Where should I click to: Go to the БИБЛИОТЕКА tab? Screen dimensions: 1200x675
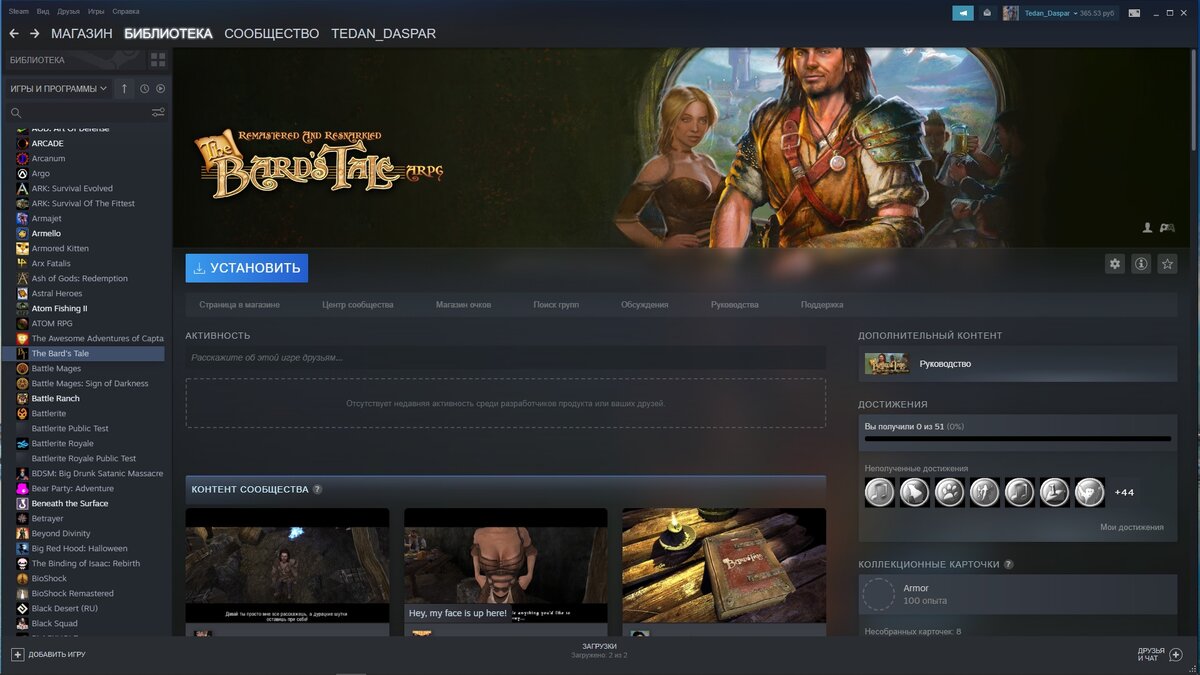168,33
